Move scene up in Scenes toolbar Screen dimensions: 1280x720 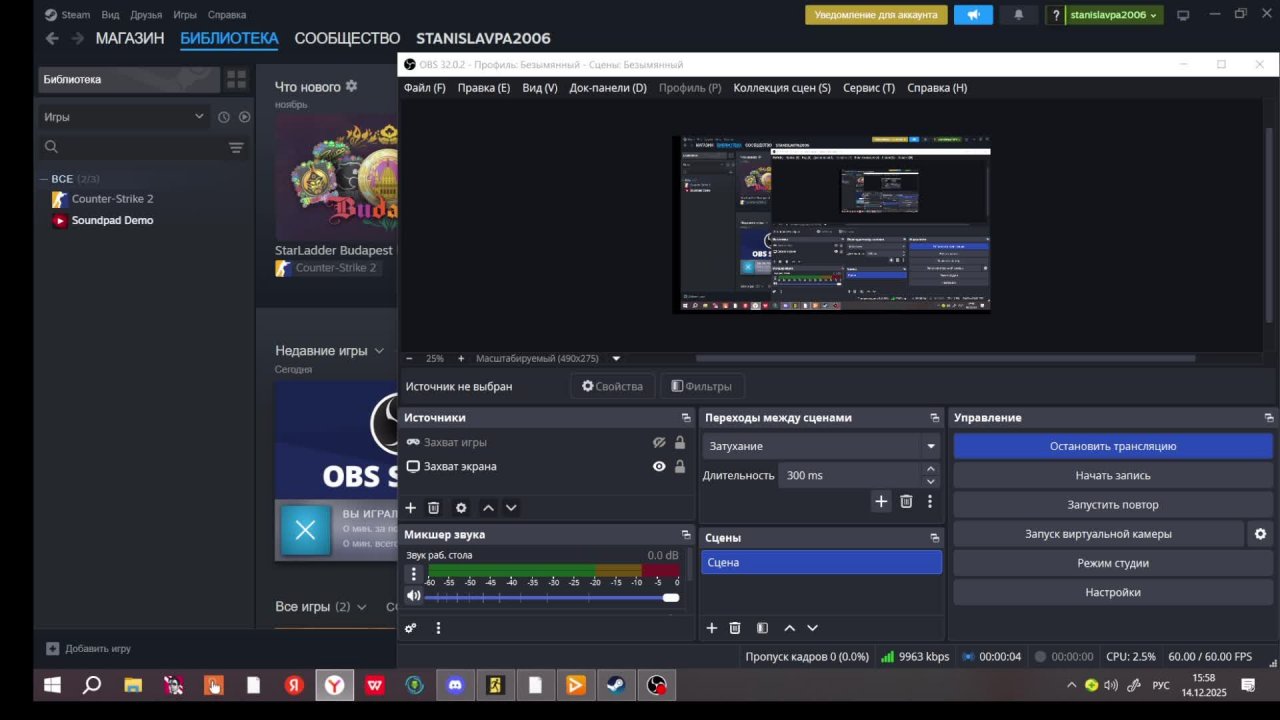(789, 628)
